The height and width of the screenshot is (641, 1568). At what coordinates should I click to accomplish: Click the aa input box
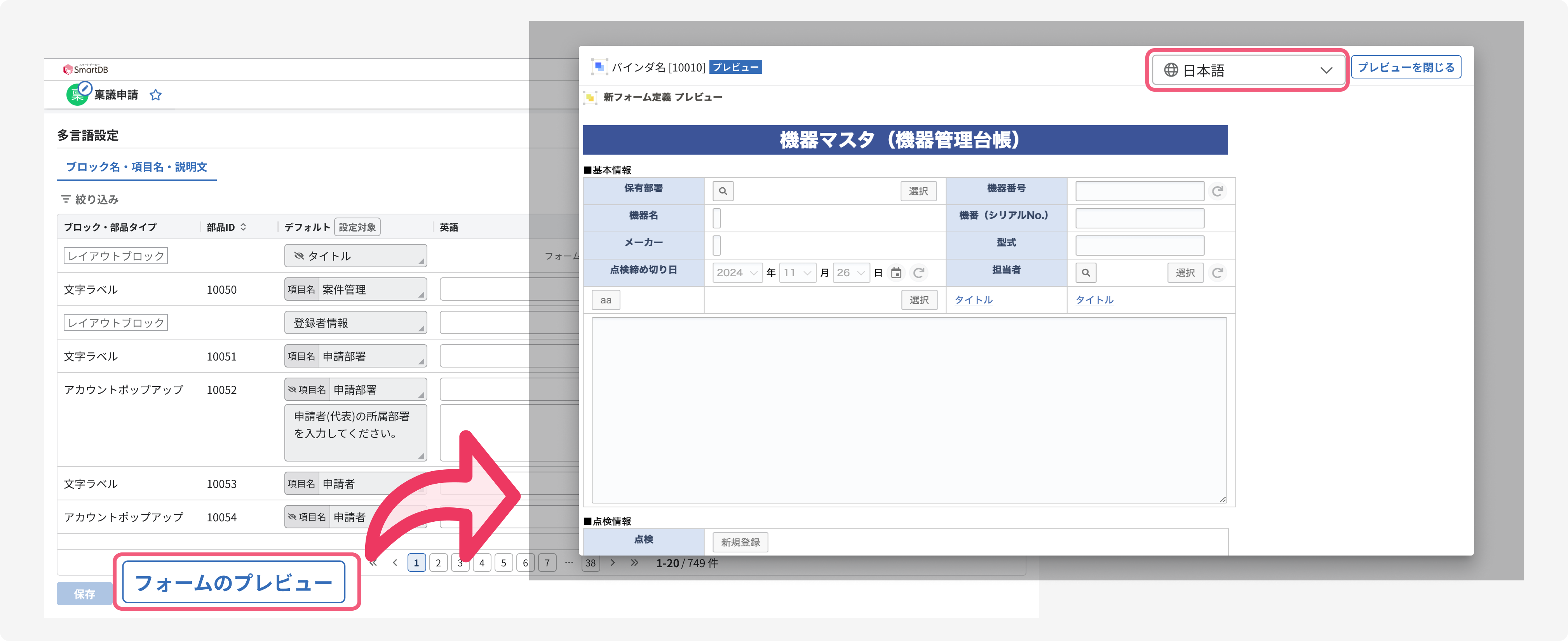(606, 300)
